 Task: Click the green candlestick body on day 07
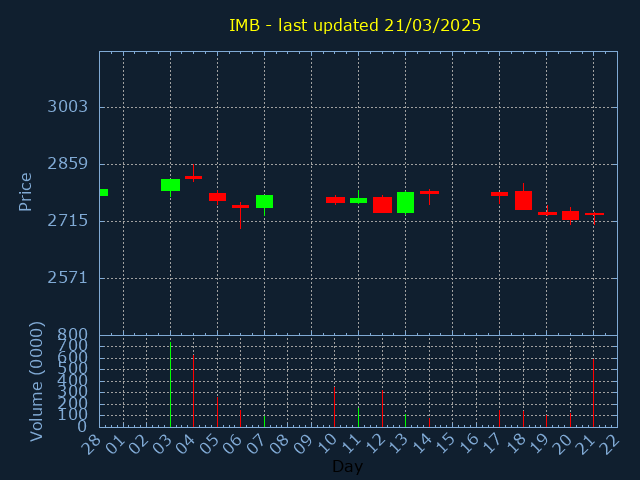264,202
